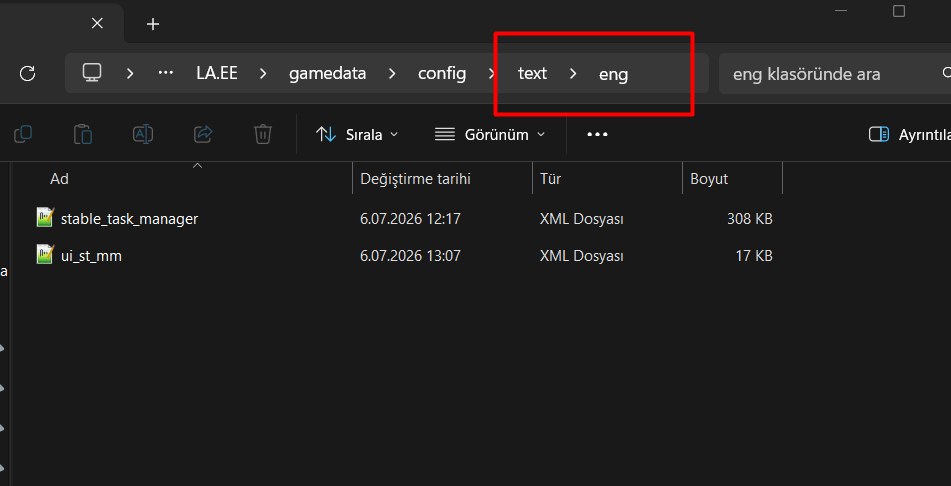The width and height of the screenshot is (951, 486).
Task: Expand chevron after LA.EE breadcrumb
Action: tap(263, 74)
